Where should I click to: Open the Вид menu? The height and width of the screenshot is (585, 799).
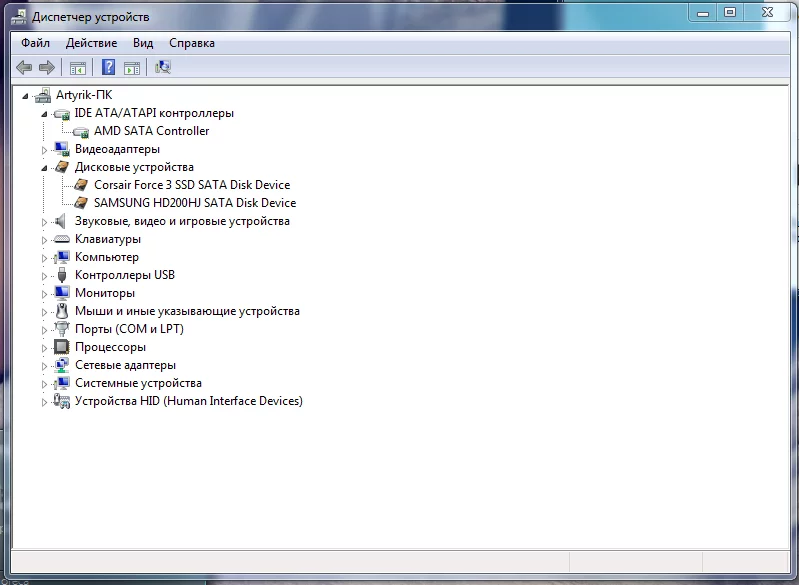(143, 43)
